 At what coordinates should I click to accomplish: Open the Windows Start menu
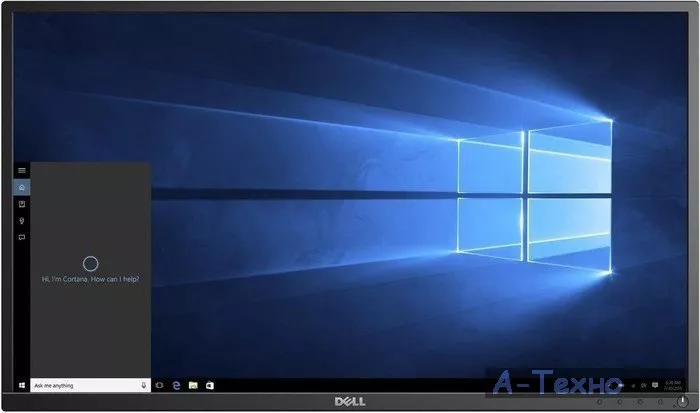[x=21, y=384]
